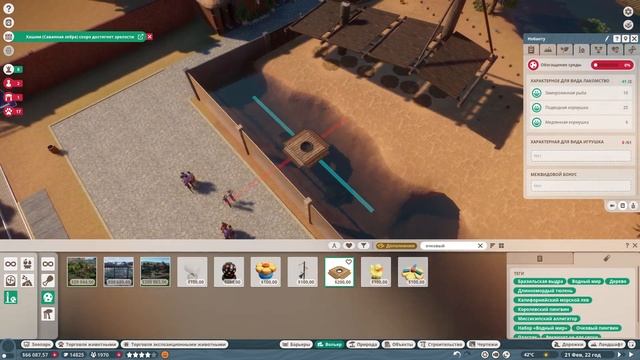Viewport: 640px width, 360px height.
Task: Toggle the favorites heart filter
Action: click(x=349, y=245)
